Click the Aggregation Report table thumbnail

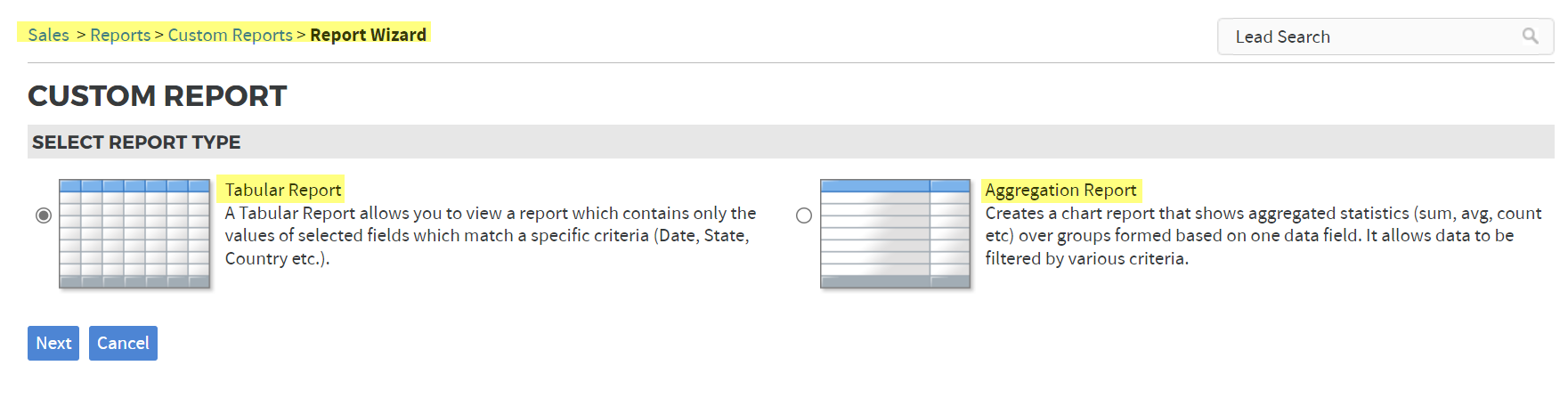tap(895, 233)
